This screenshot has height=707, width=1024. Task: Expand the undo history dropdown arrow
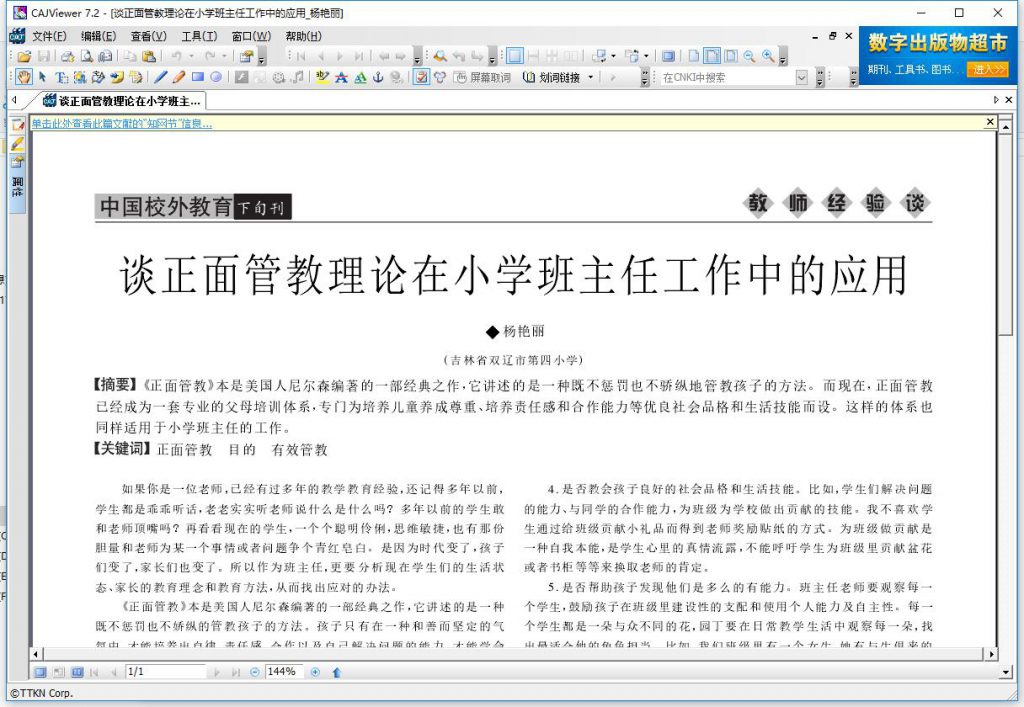coord(191,57)
